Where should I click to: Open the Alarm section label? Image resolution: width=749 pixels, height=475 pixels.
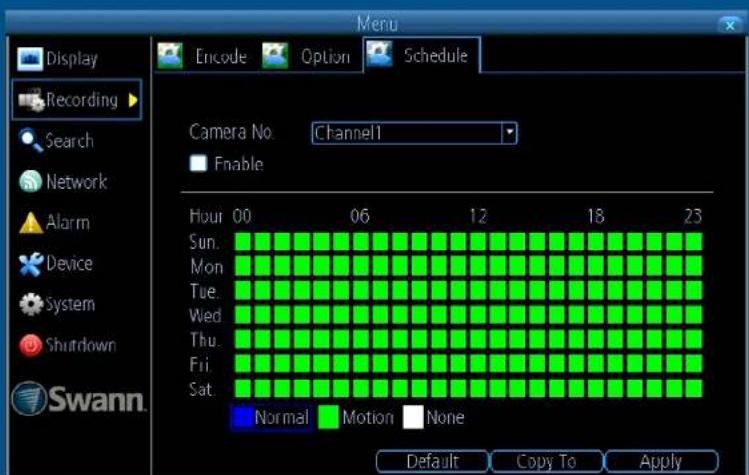coord(68,223)
